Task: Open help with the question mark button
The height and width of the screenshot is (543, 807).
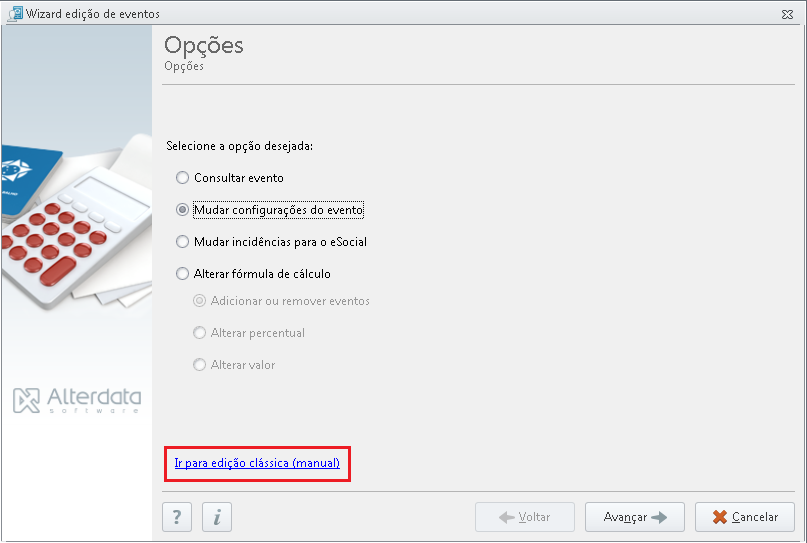Action: (x=177, y=517)
